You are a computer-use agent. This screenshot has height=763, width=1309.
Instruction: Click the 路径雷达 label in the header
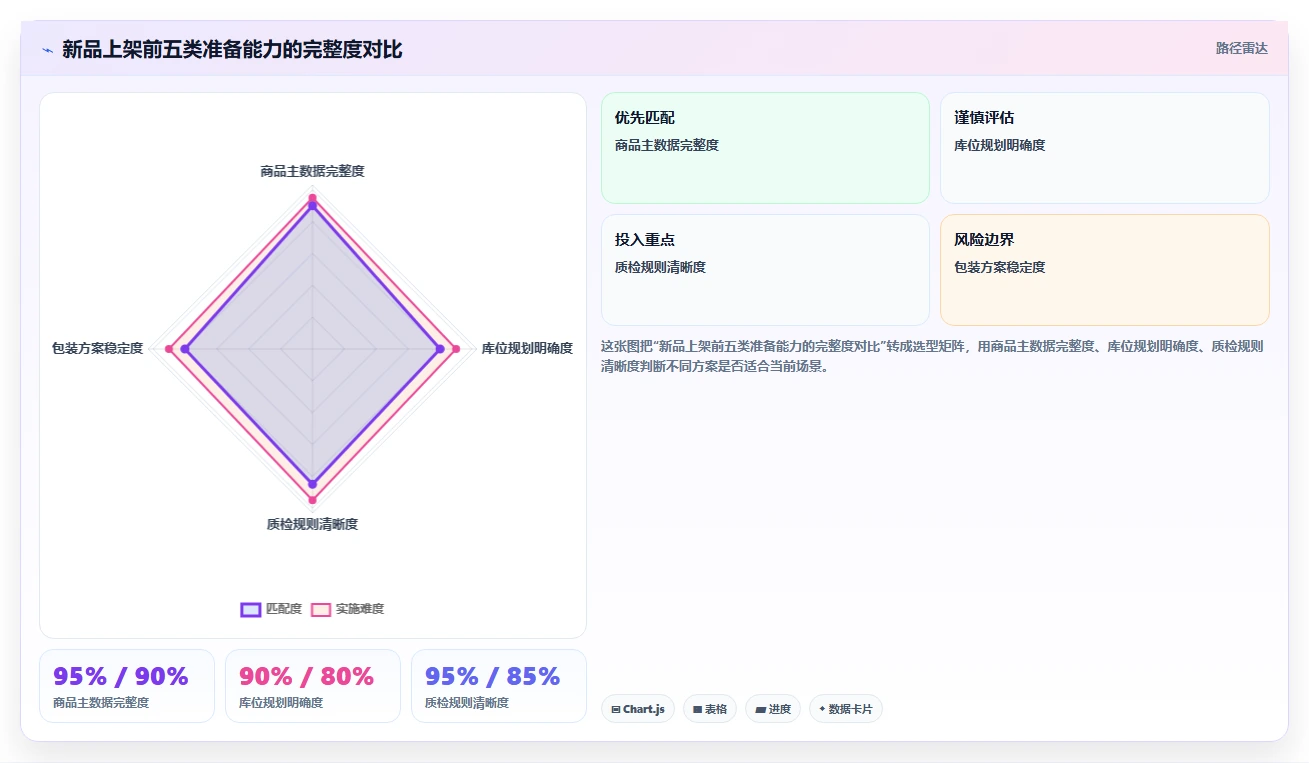pyautogui.click(x=1242, y=48)
